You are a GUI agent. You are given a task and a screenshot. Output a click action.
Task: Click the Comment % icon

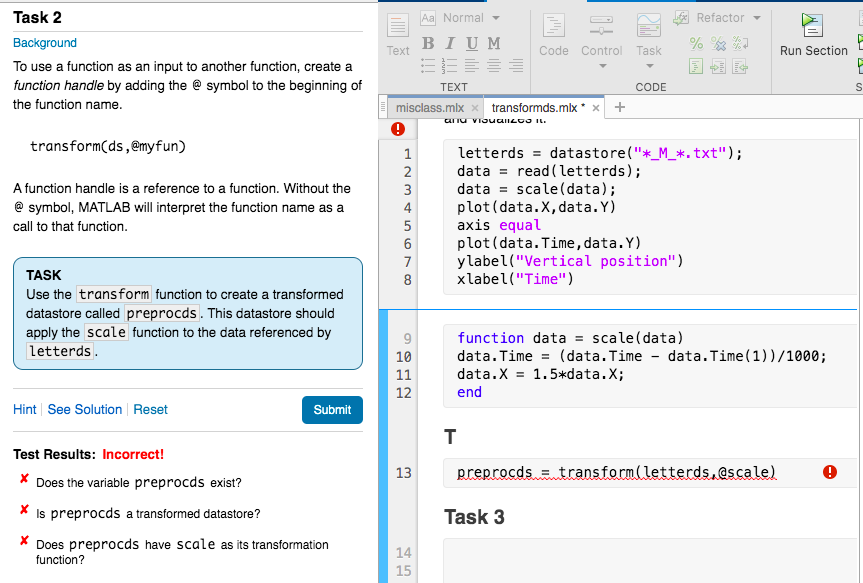696,44
